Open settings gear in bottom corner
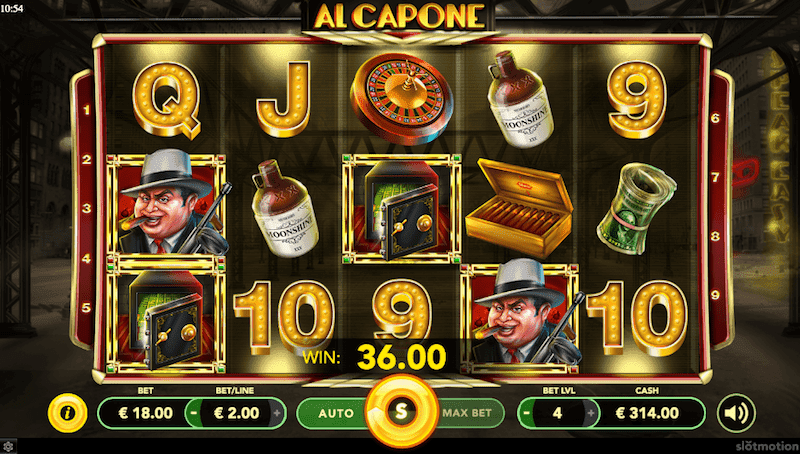The image size is (800, 454). pyautogui.click(x=8, y=447)
